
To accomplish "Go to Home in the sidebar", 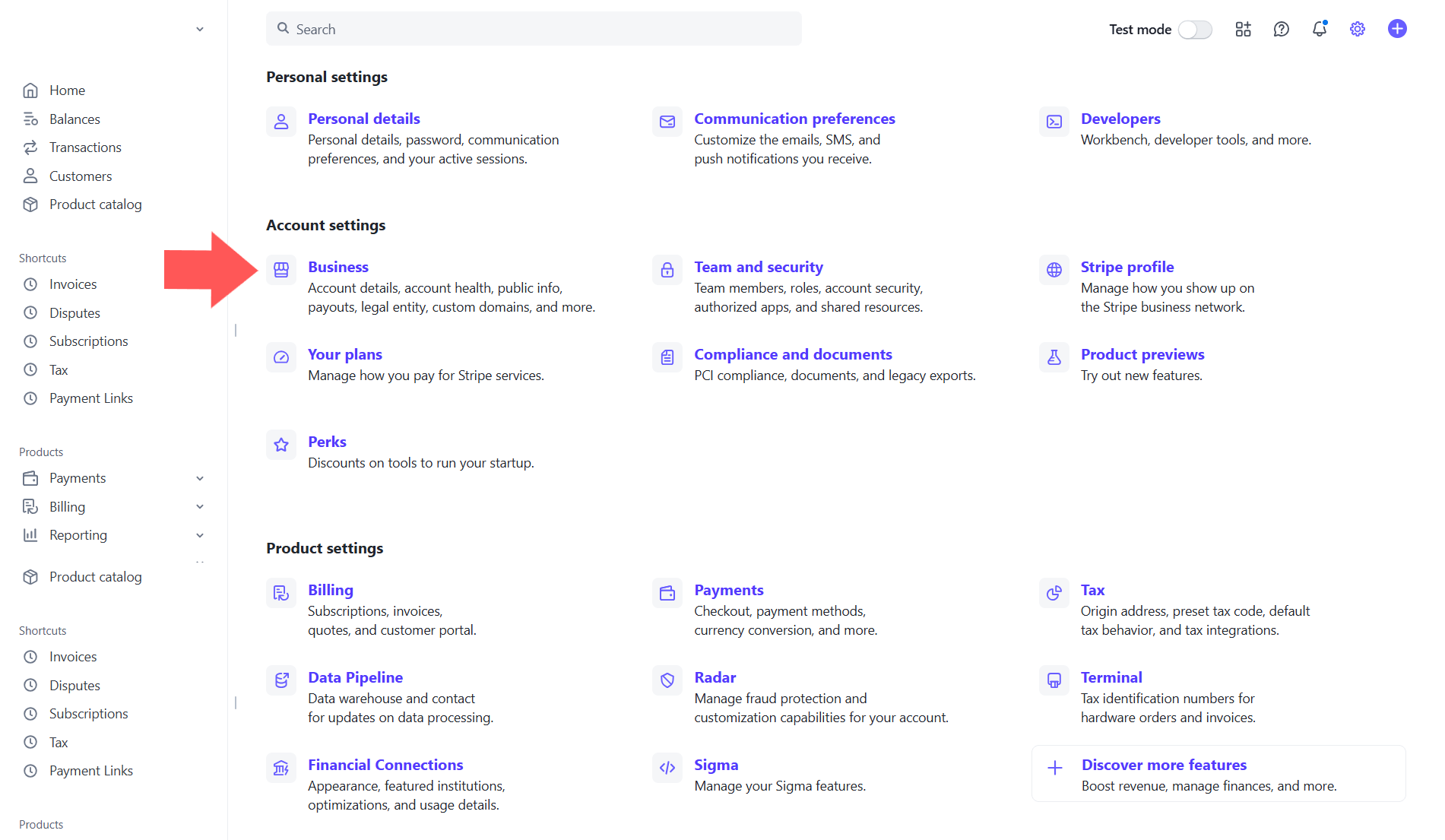I will (x=67, y=90).
